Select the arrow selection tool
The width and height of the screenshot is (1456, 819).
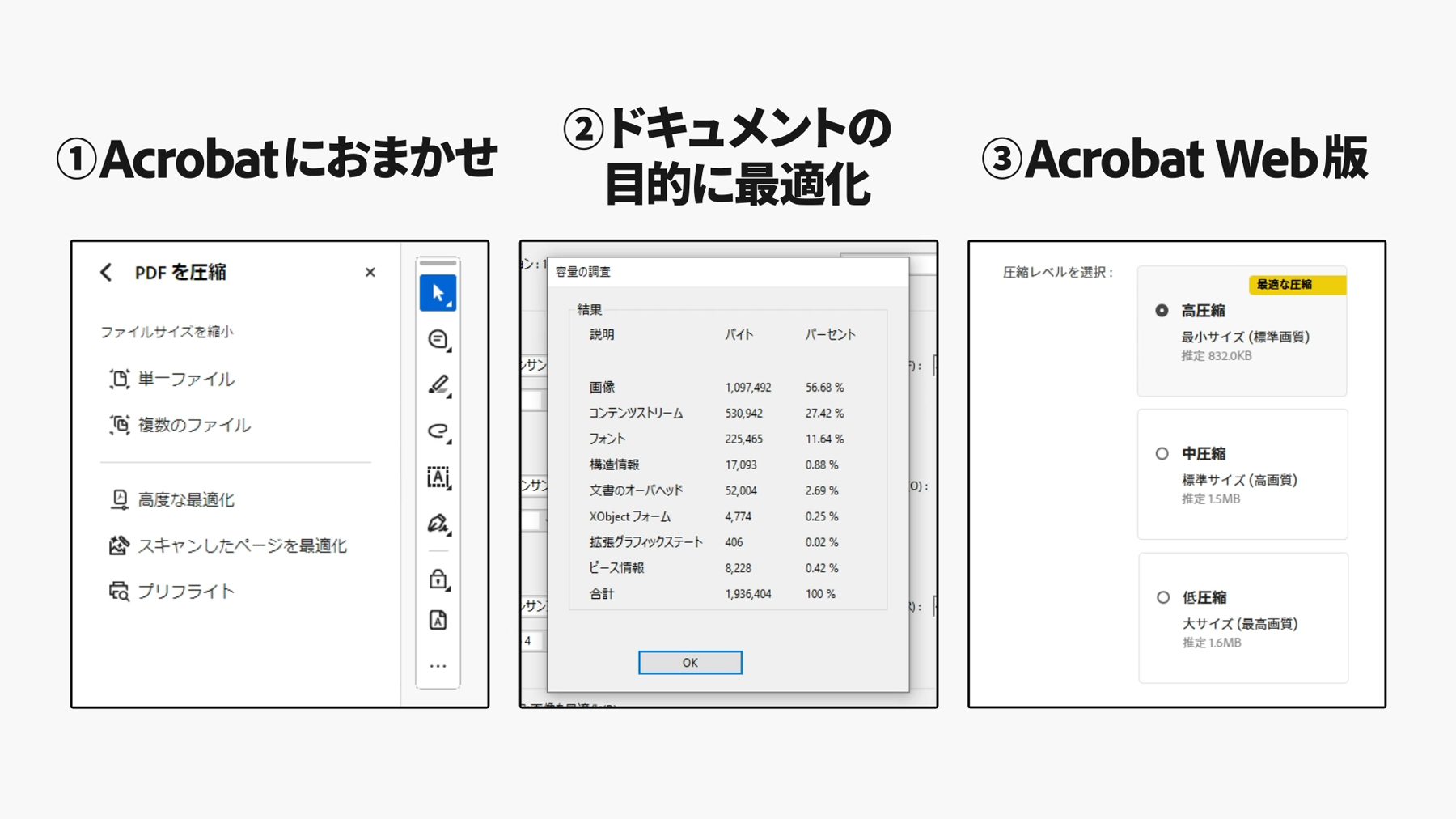click(x=438, y=293)
